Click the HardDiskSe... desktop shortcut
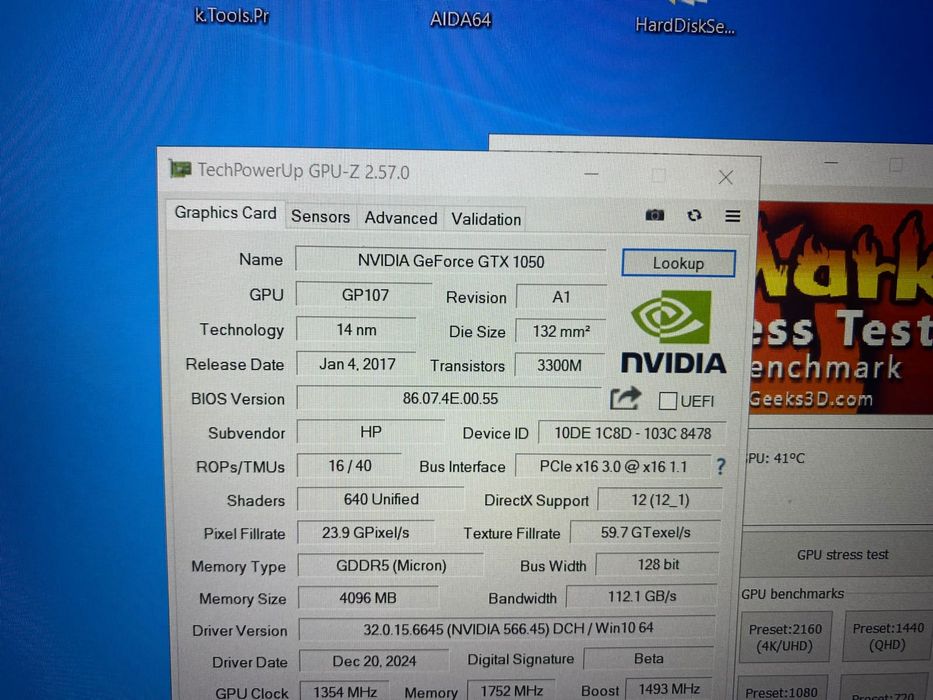This screenshot has width=933, height=700. tap(684, 26)
